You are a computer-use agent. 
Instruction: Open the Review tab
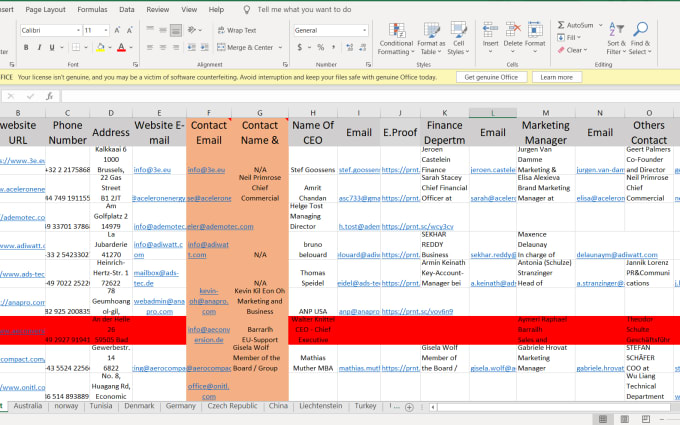tap(157, 9)
